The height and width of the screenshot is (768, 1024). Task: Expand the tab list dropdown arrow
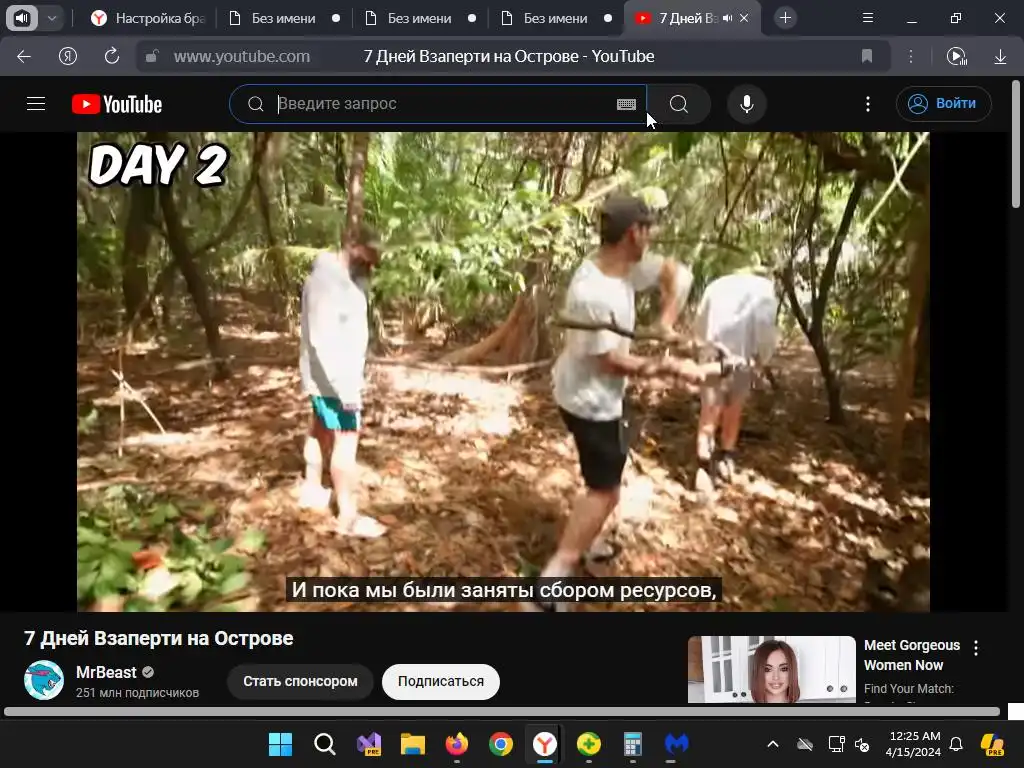coord(52,18)
